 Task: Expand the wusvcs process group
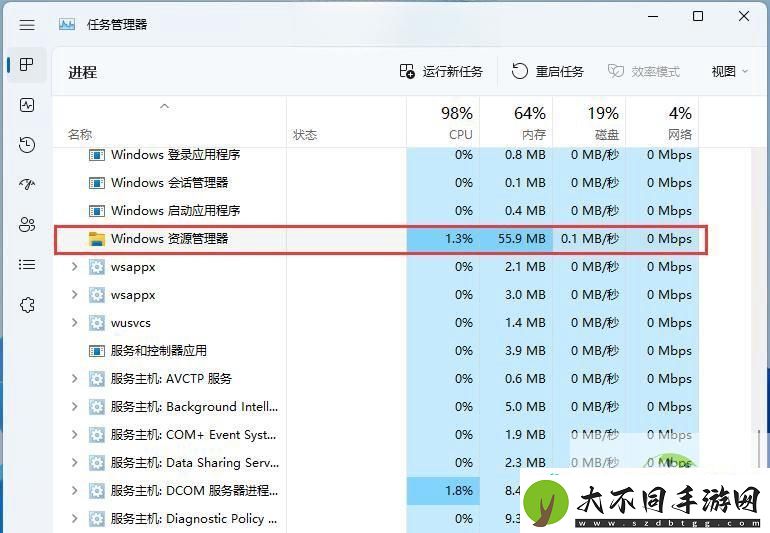click(75, 323)
